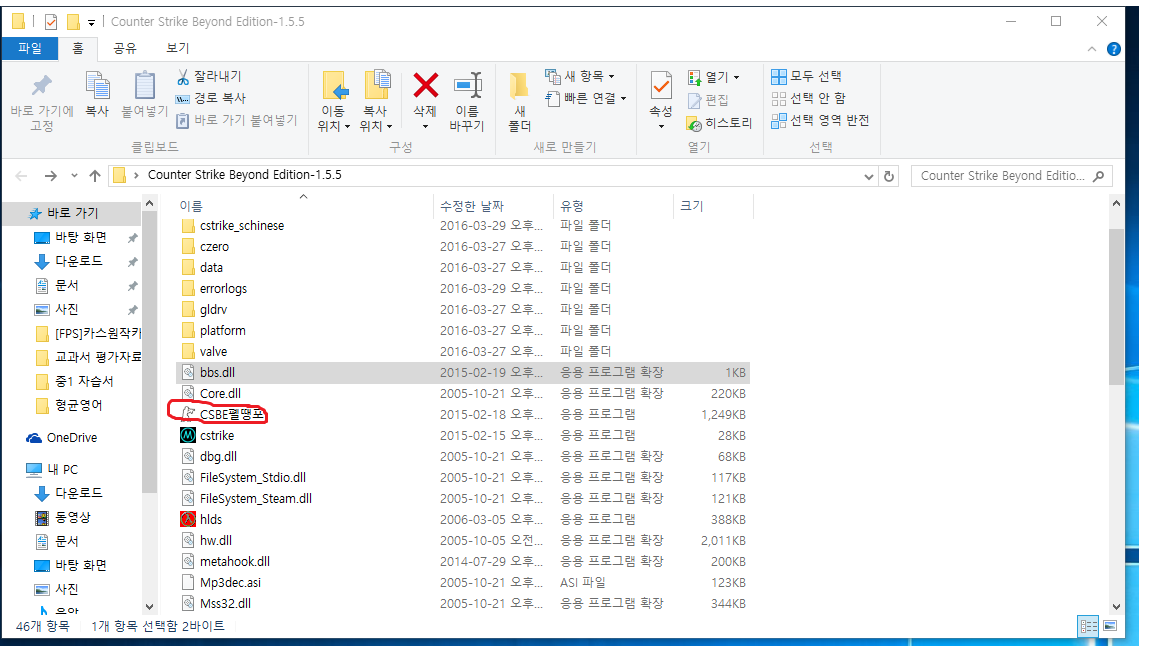Switch to the Home (홈) tab

point(78,48)
